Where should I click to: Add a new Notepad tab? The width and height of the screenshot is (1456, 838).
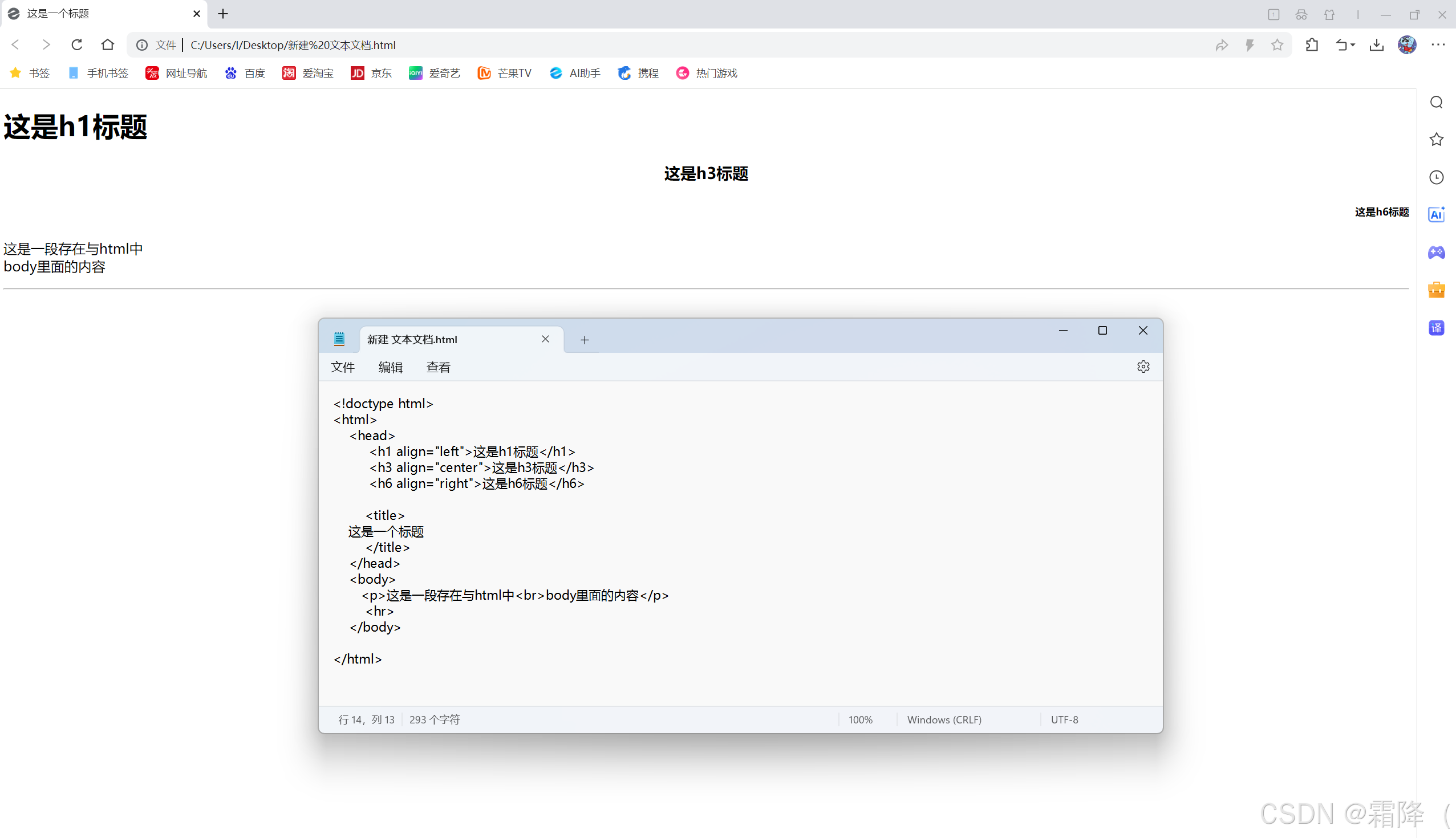point(585,340)
